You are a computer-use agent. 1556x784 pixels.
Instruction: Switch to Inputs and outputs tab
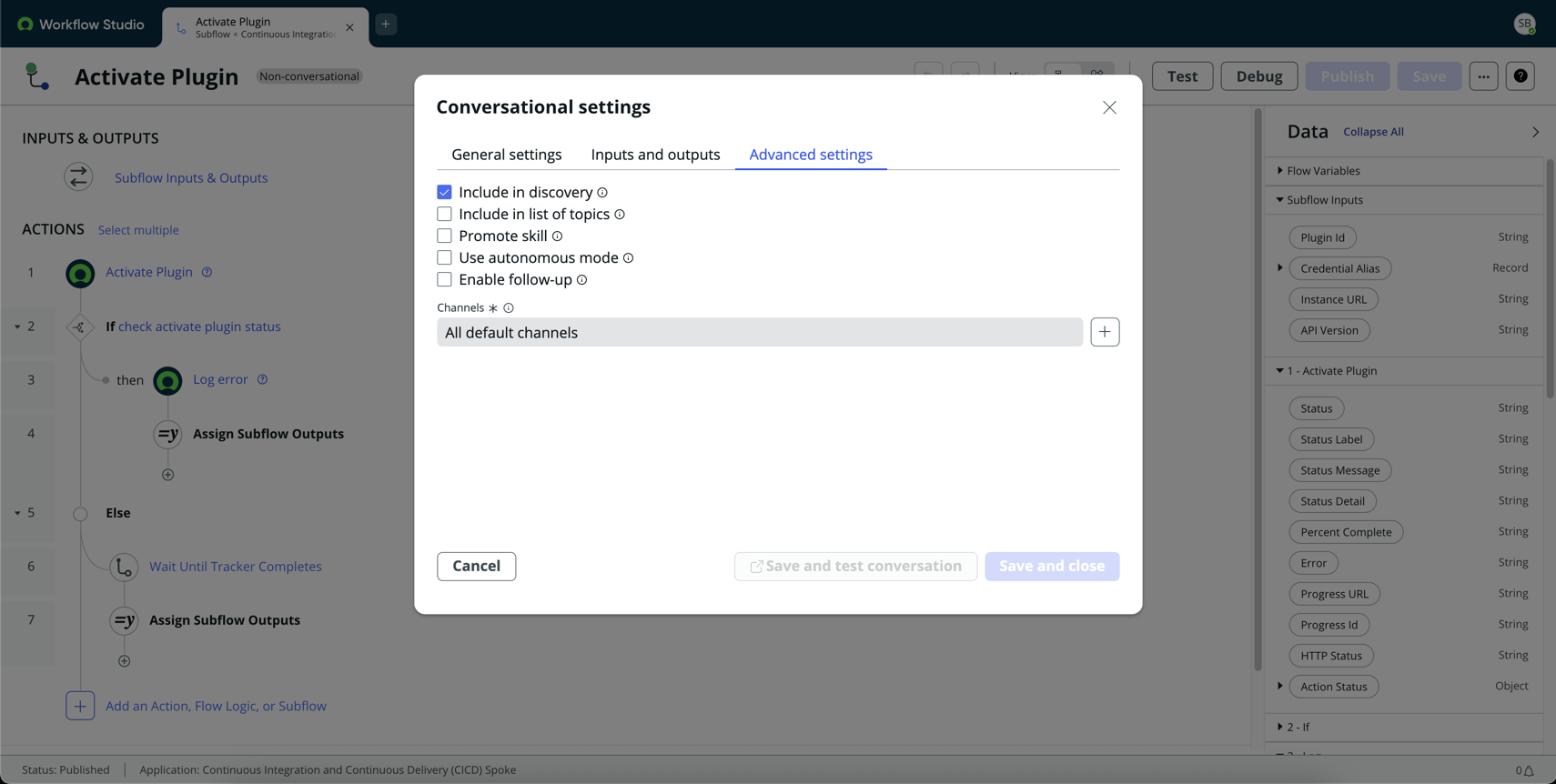(655, 155)
